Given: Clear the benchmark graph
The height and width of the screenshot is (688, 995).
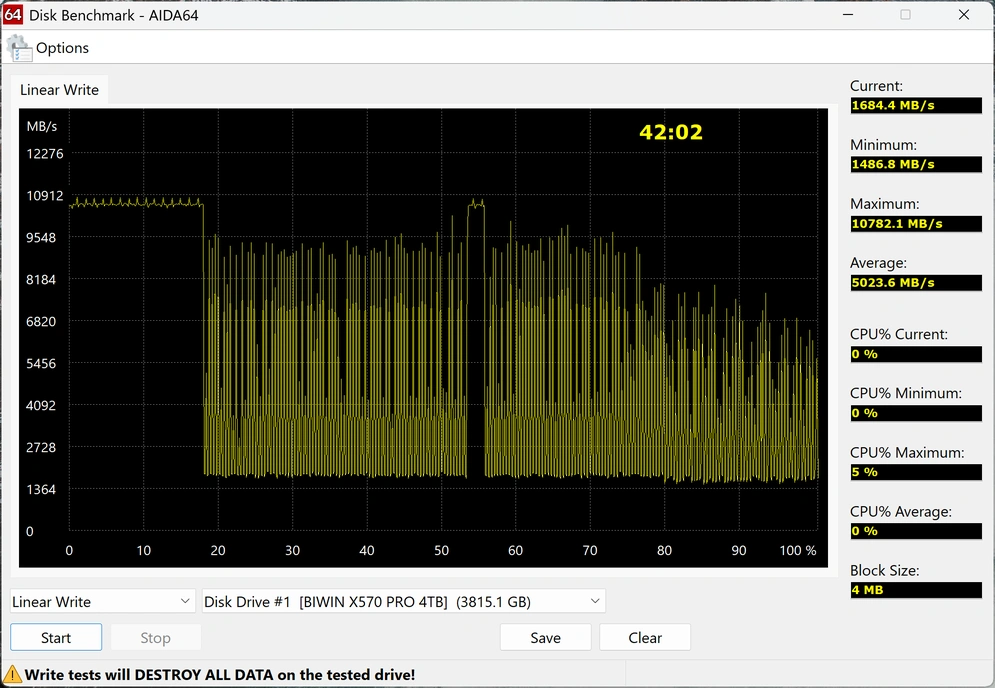Looking at the screenshot, I should pyautogui.click(x=645, y=638).
